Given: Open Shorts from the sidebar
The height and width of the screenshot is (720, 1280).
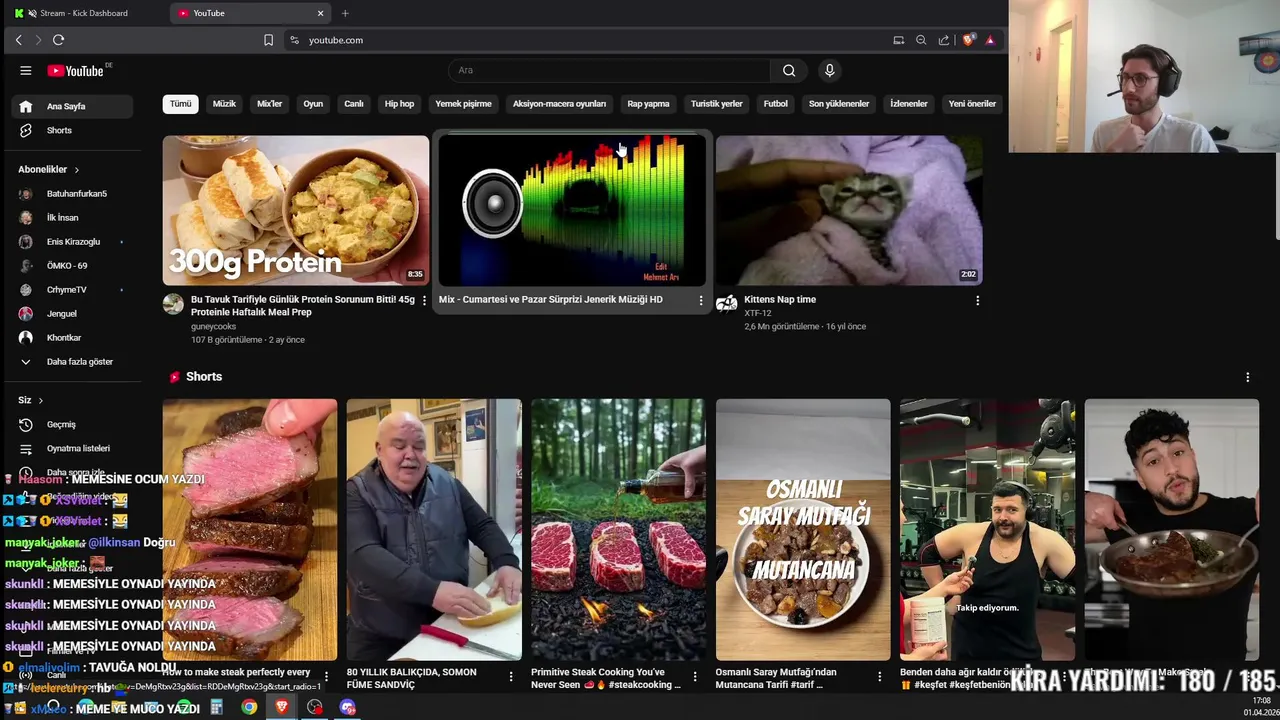Looking at the screenshot, I should click(x=72, y=130).
